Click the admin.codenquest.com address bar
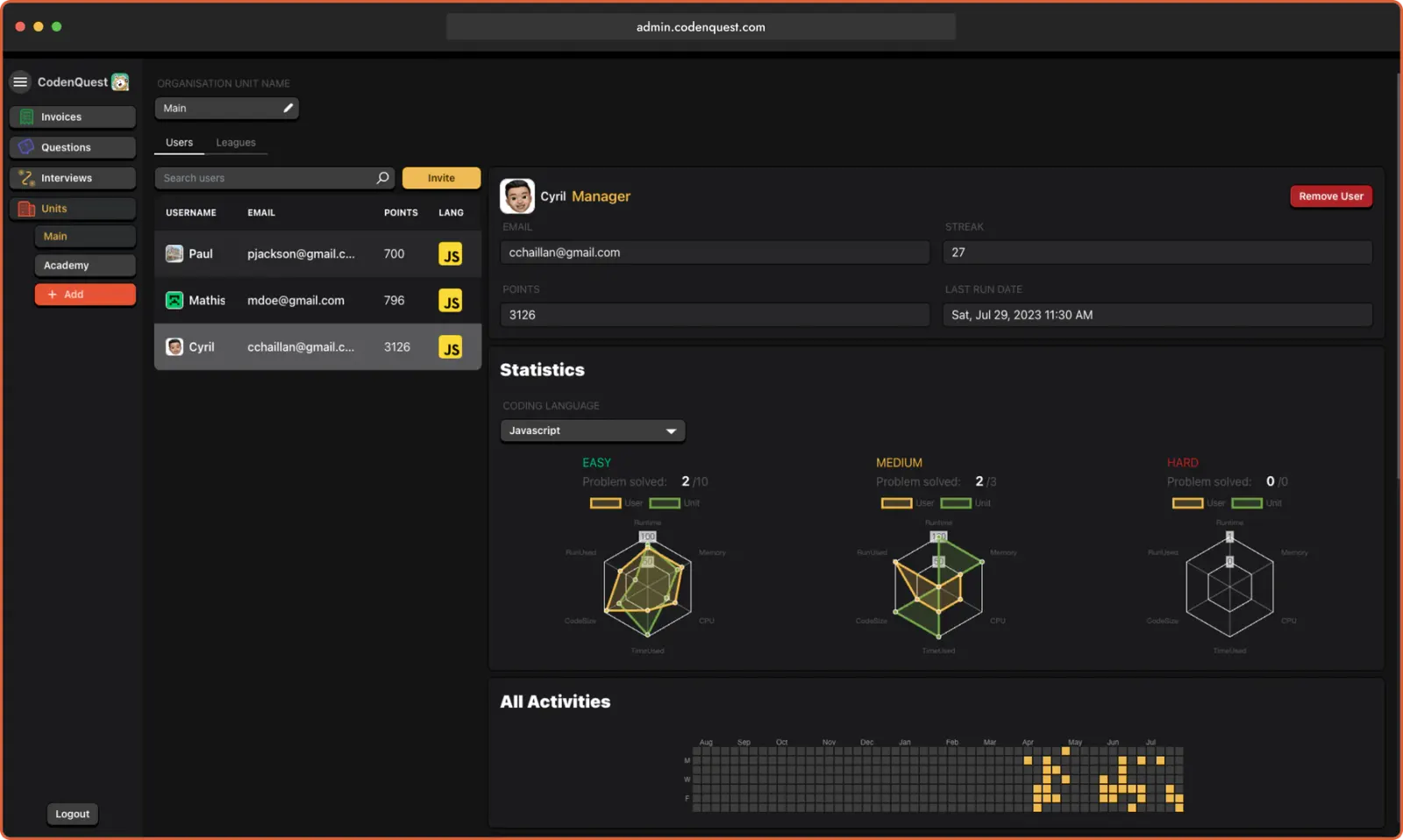Image resolution: width=1403 pixels, height=840 pixels. pos(701,27)
